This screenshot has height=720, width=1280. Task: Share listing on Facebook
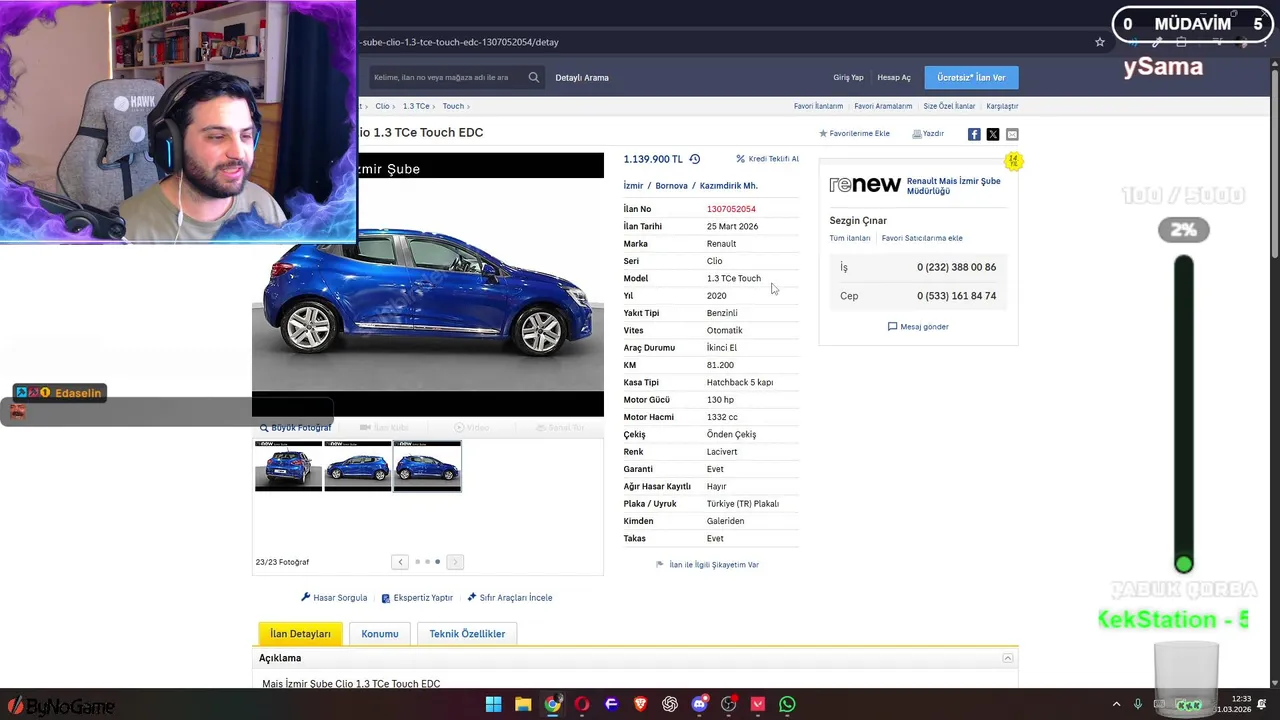pyautogui.click(x=974, y=134)
